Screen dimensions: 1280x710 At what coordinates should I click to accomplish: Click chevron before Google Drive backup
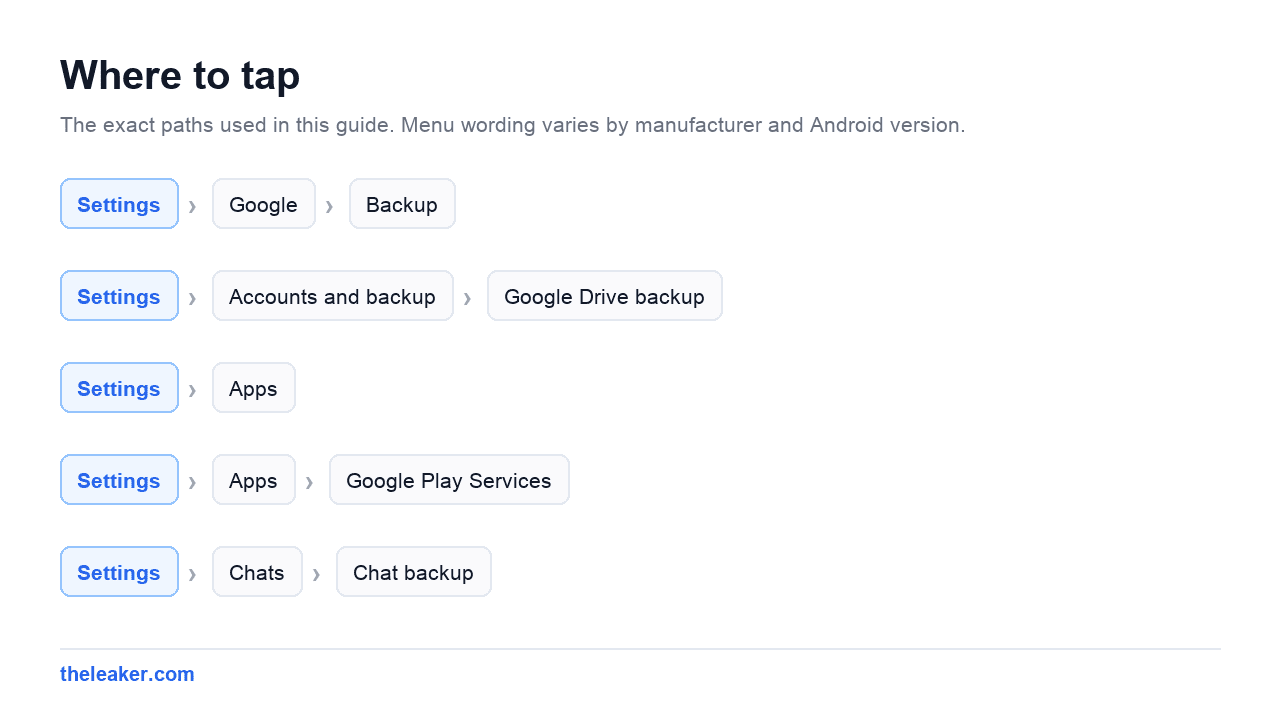(x=467, y=298)
